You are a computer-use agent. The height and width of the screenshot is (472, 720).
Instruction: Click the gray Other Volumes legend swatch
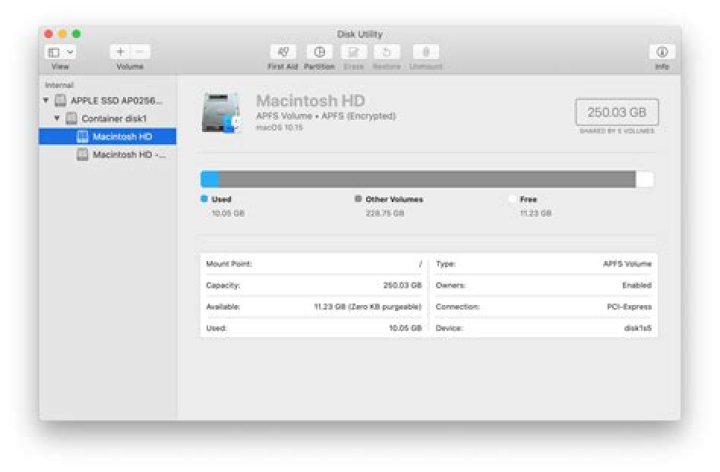(358, 199)
